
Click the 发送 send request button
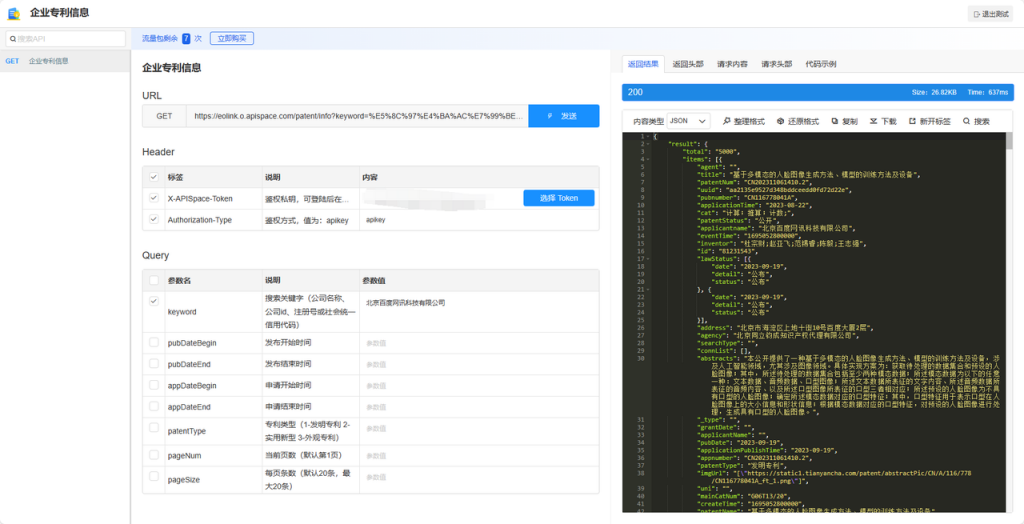tap(564, 116)
